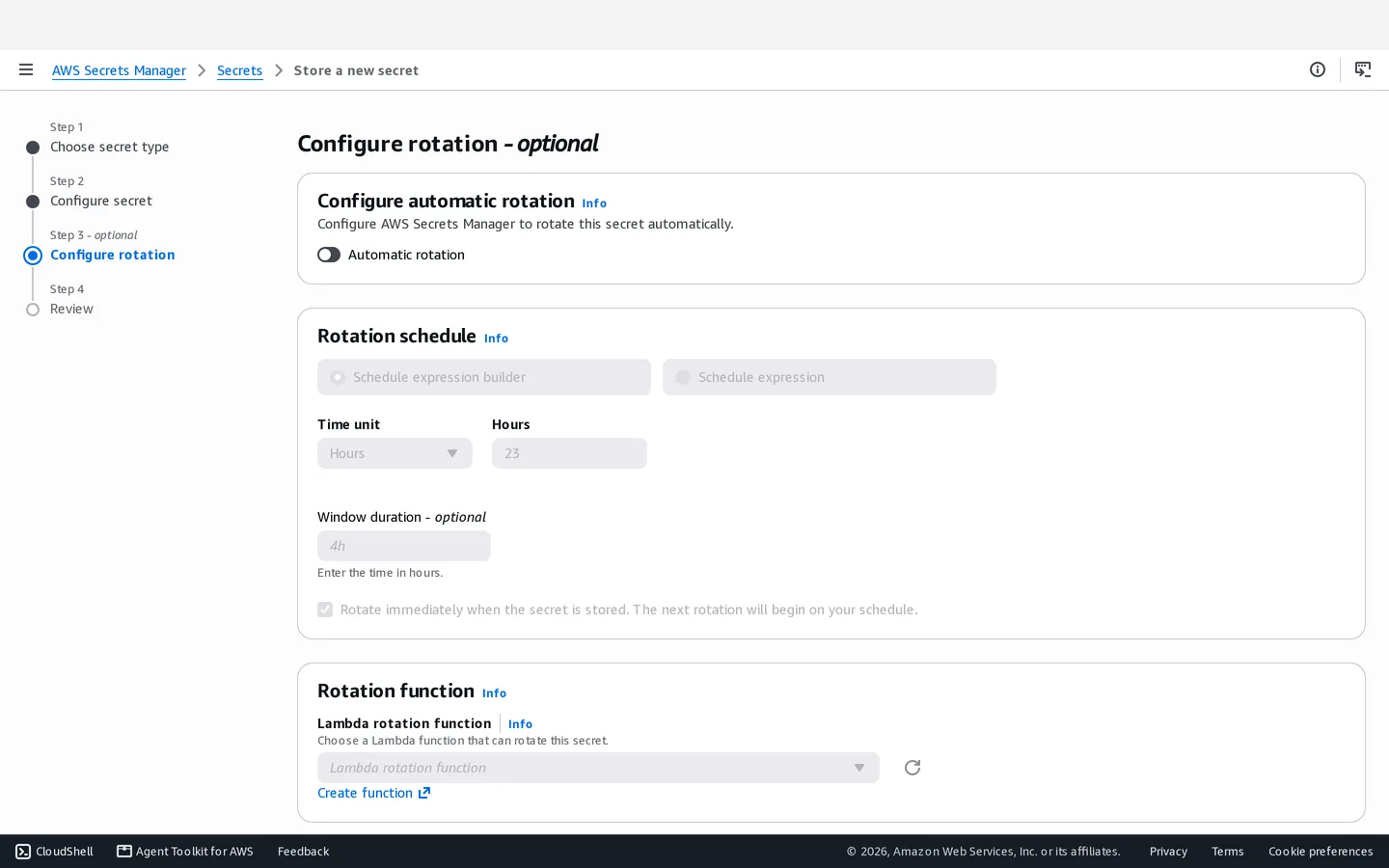Image resolution: width=1389 pixels, height=868 pixels.
Task: Click the Store a new secret breadcrumb text
Action: pyautogui.click(x=356, y=70)
